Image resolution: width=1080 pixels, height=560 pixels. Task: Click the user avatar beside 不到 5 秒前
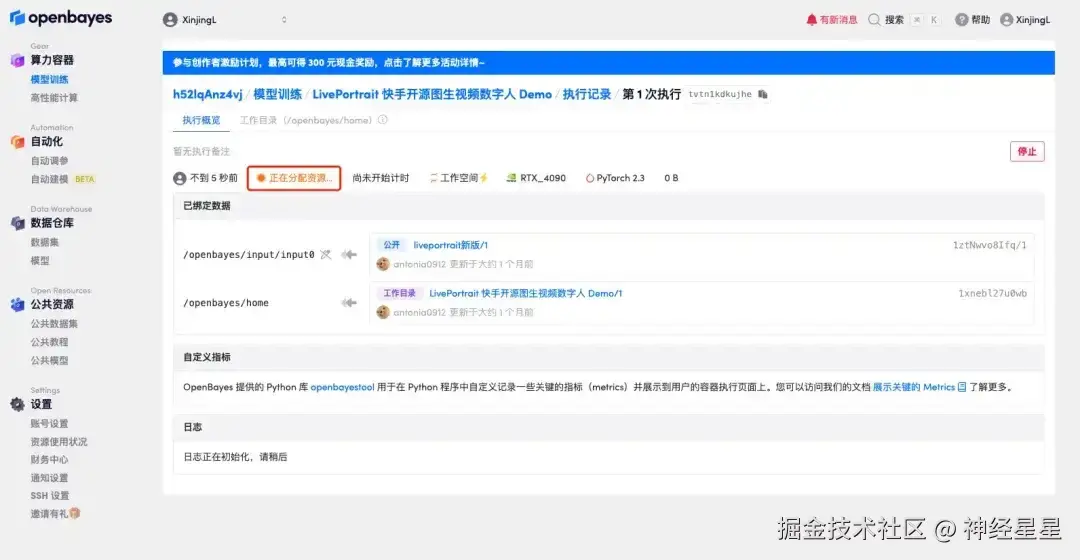click(x=179, y=178)
